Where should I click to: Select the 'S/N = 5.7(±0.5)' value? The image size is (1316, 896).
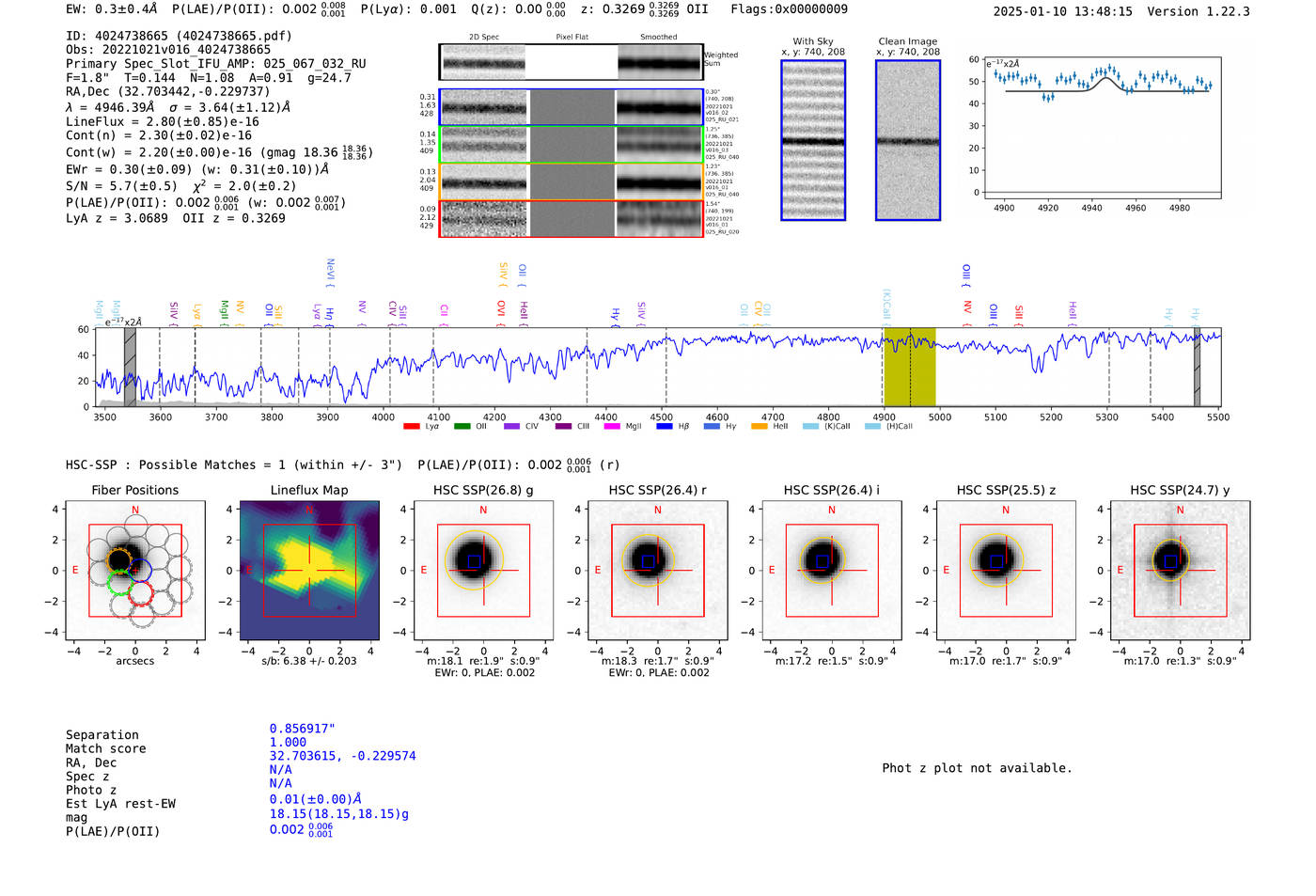pos(121,186)
